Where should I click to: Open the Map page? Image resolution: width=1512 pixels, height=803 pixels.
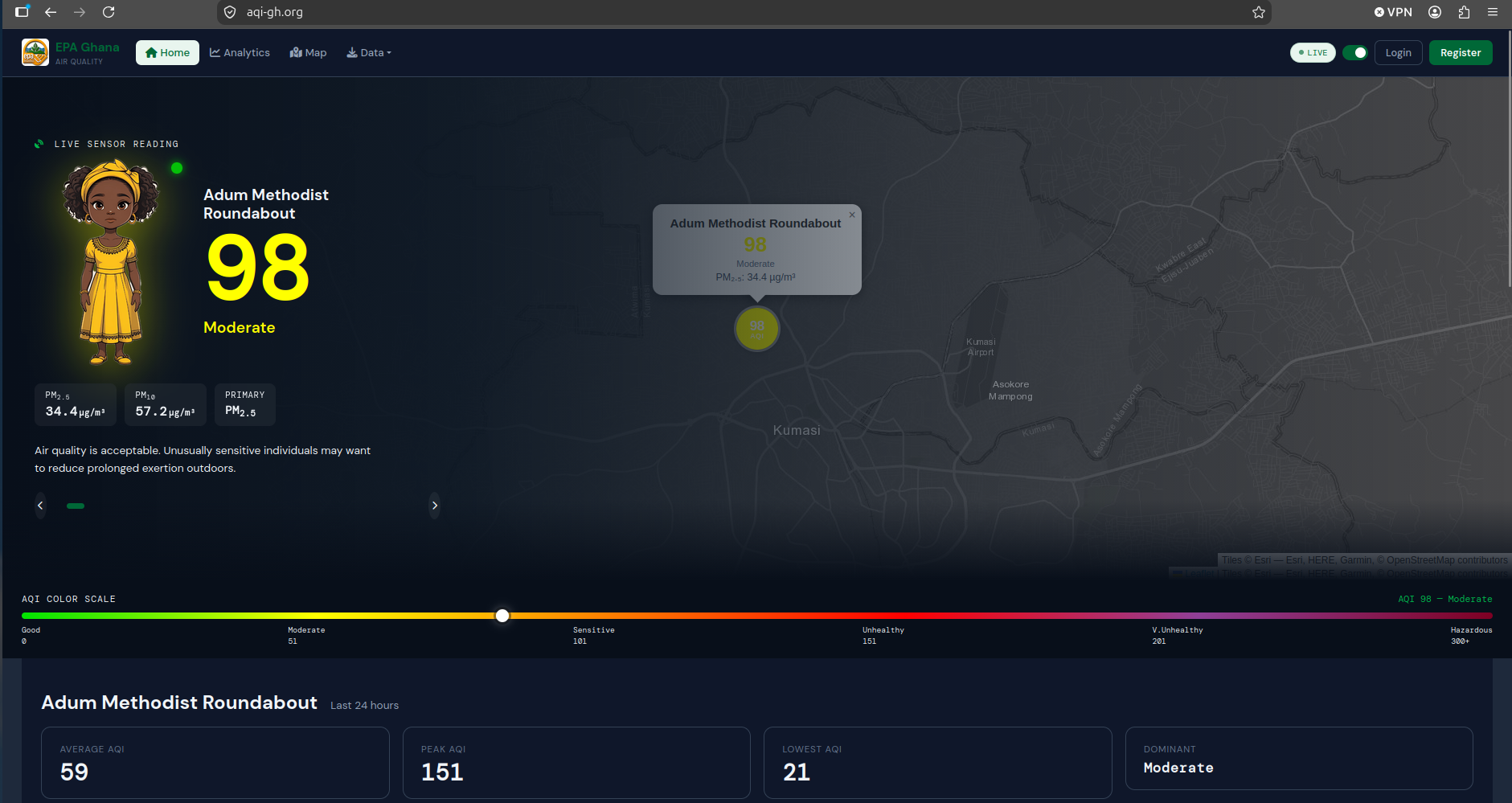[308, 53]
